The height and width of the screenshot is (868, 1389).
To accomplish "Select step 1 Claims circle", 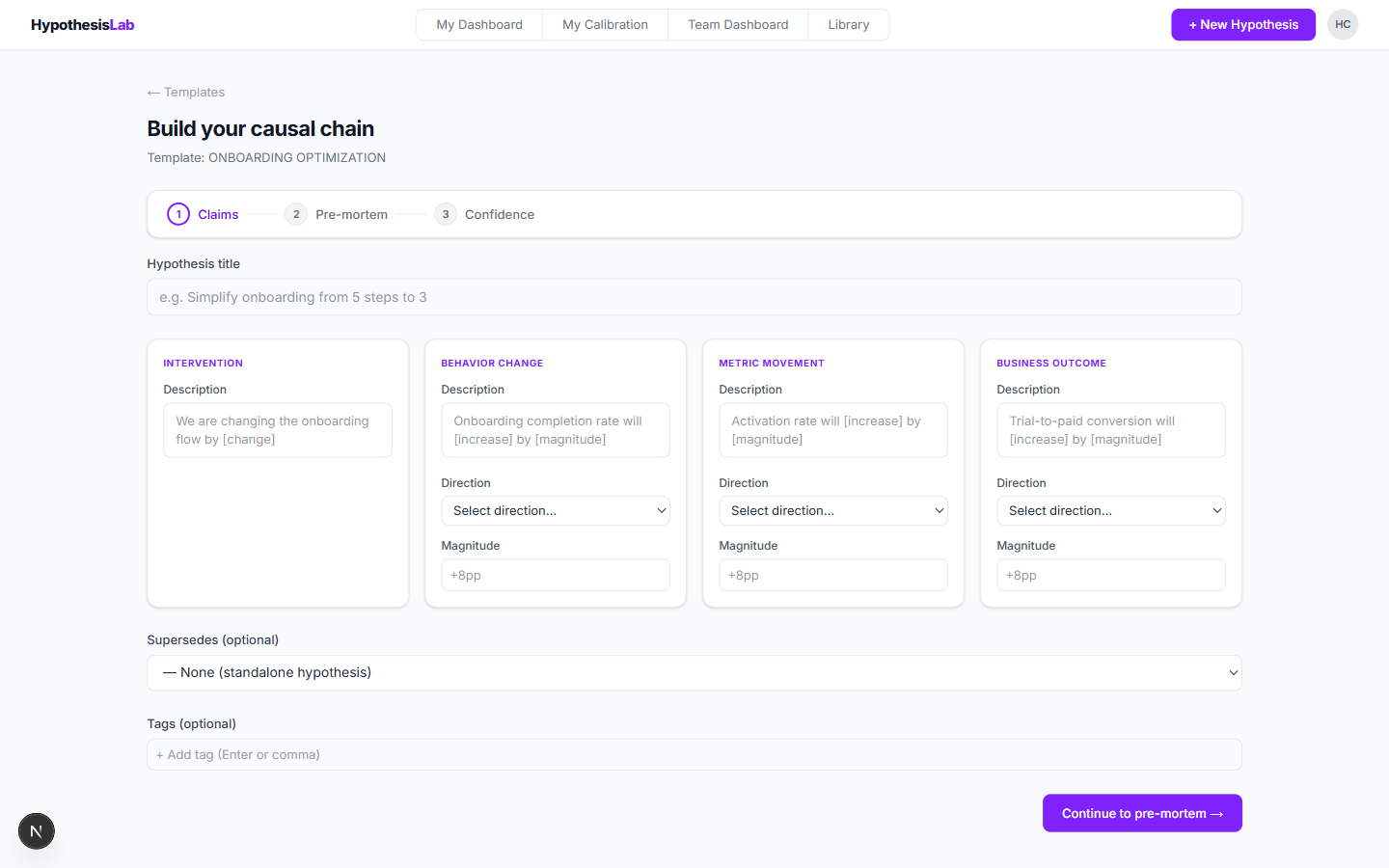I will [x=178, y=214].
